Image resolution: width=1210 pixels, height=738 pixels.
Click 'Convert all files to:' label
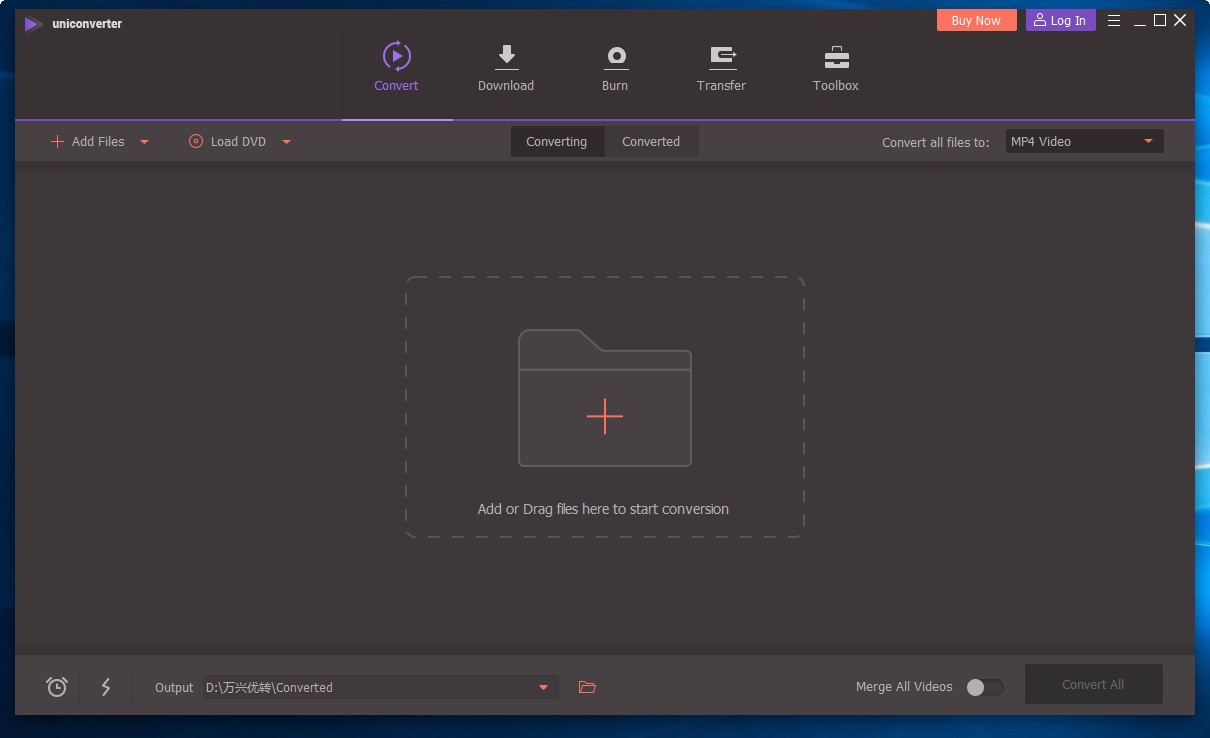[x=936, y=143]
